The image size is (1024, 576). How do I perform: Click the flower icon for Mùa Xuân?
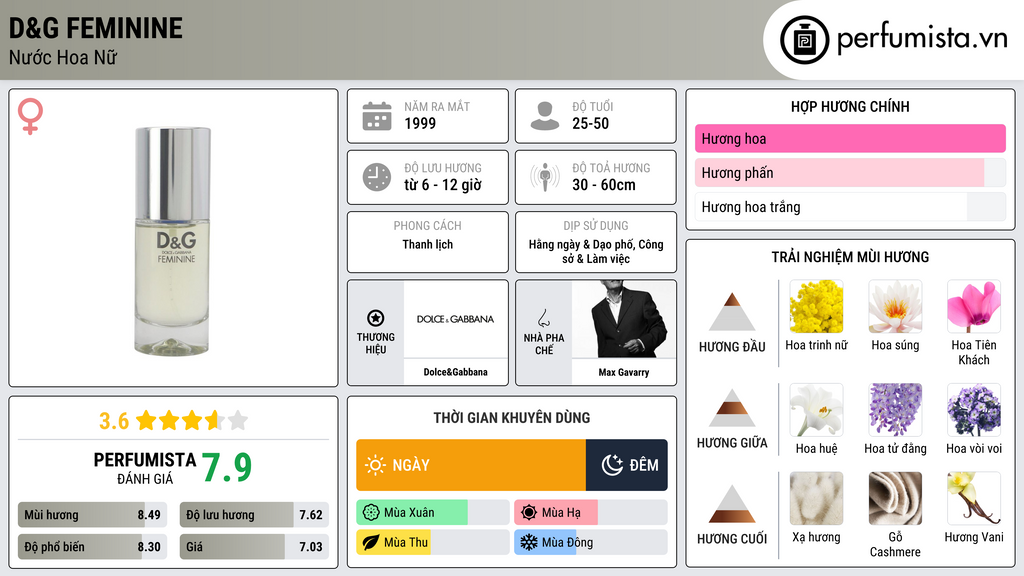pyautogui.click(x=371, y=513)
